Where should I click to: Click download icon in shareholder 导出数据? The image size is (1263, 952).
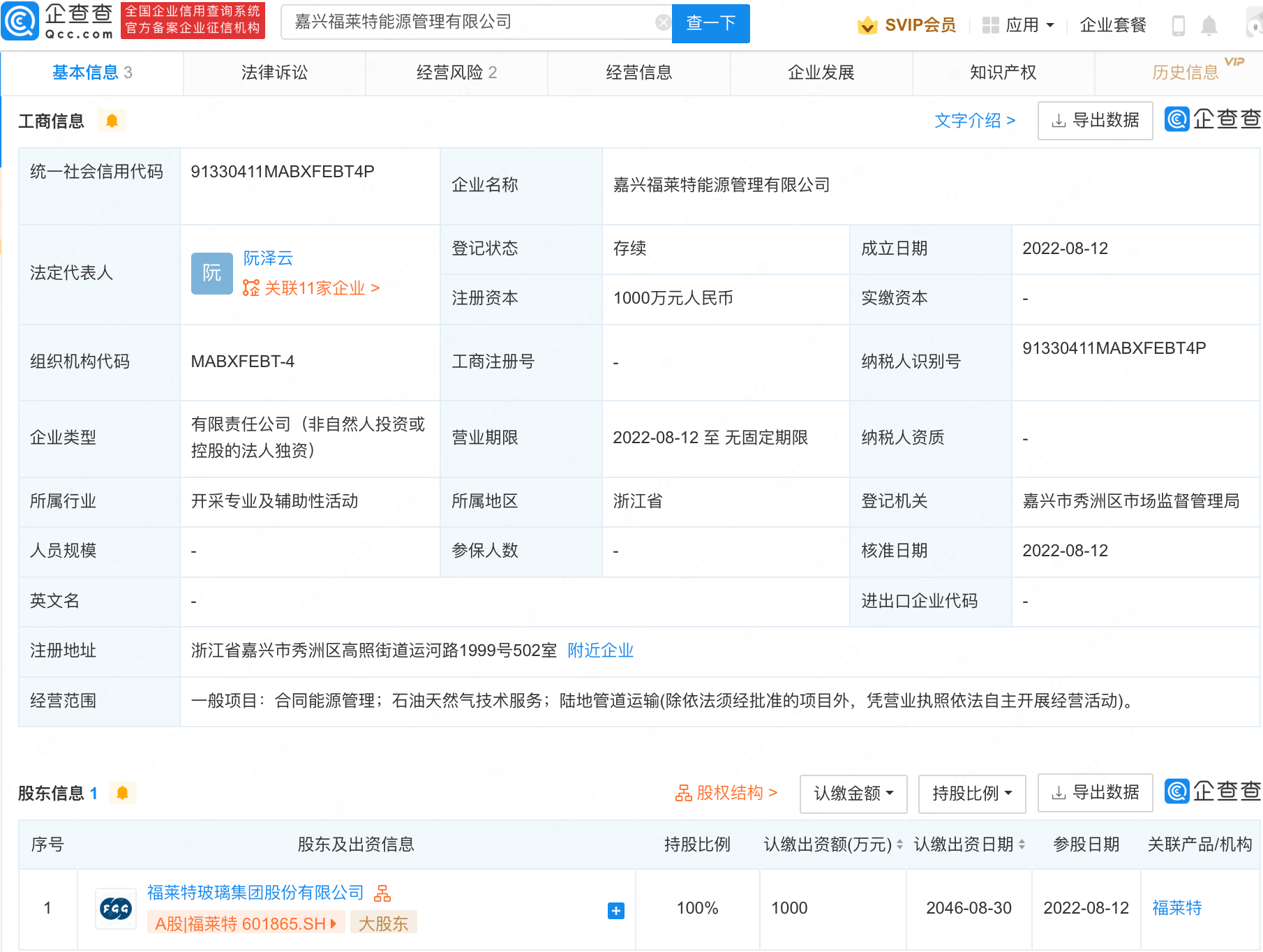tap(1059, 793)
